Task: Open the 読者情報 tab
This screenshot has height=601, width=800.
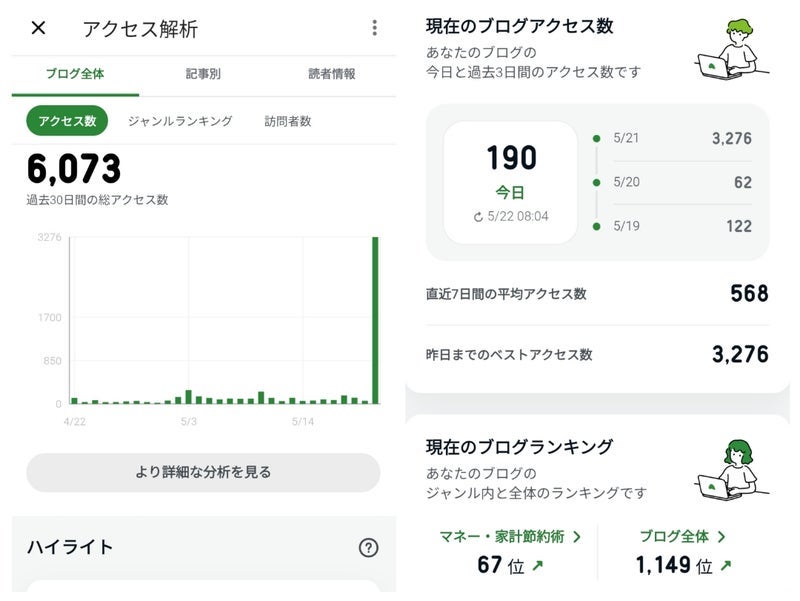Action: [x=331, y=74]
